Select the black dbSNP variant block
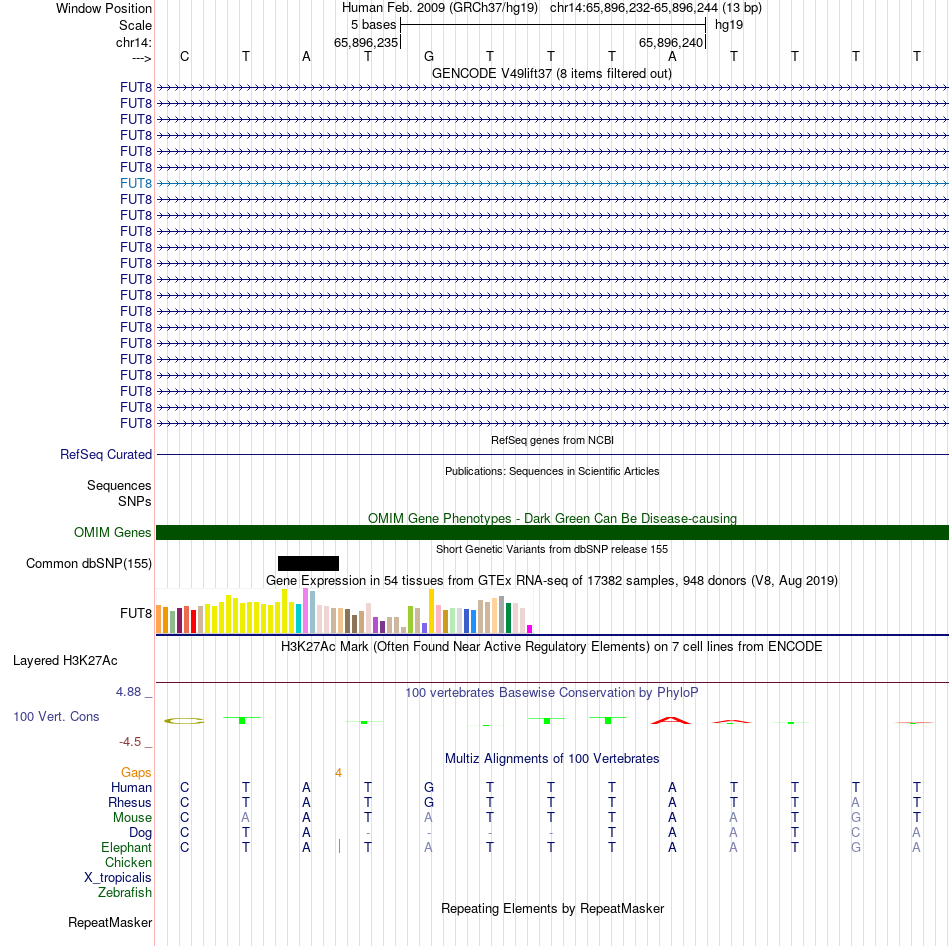950x946 pixels. click(308, 564)
